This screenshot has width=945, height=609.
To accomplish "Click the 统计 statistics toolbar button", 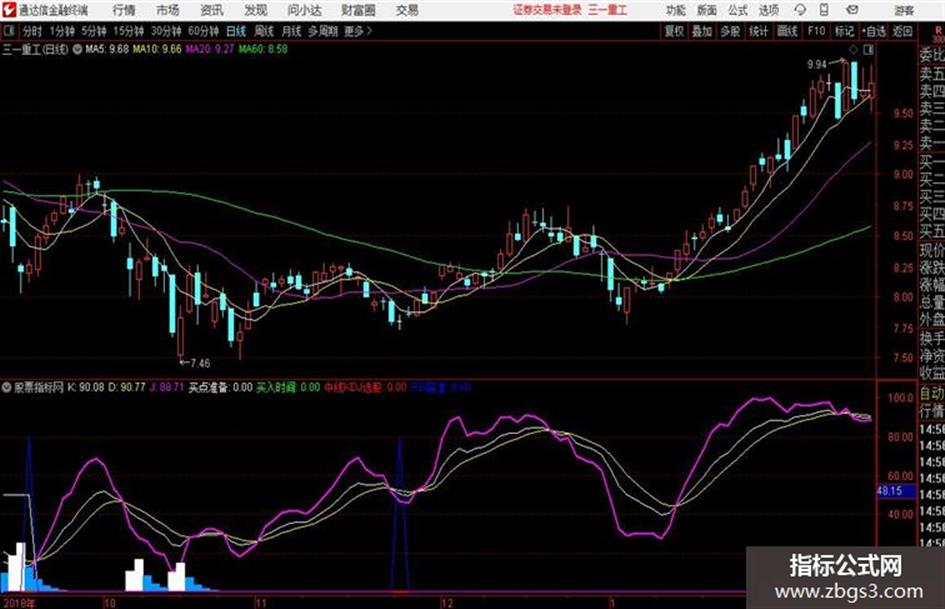I will tap(758, 31).
